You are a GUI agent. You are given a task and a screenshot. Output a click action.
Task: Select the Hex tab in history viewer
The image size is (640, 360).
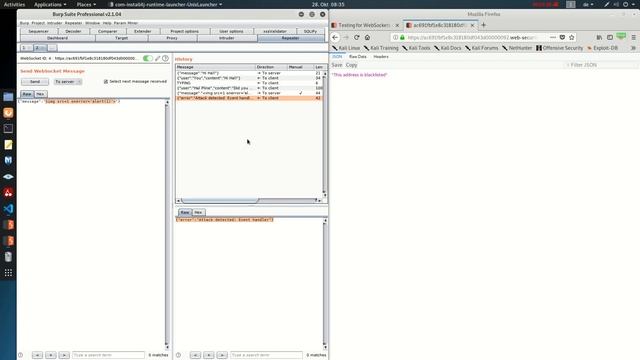pyautogui.click(x=198, y=212)
